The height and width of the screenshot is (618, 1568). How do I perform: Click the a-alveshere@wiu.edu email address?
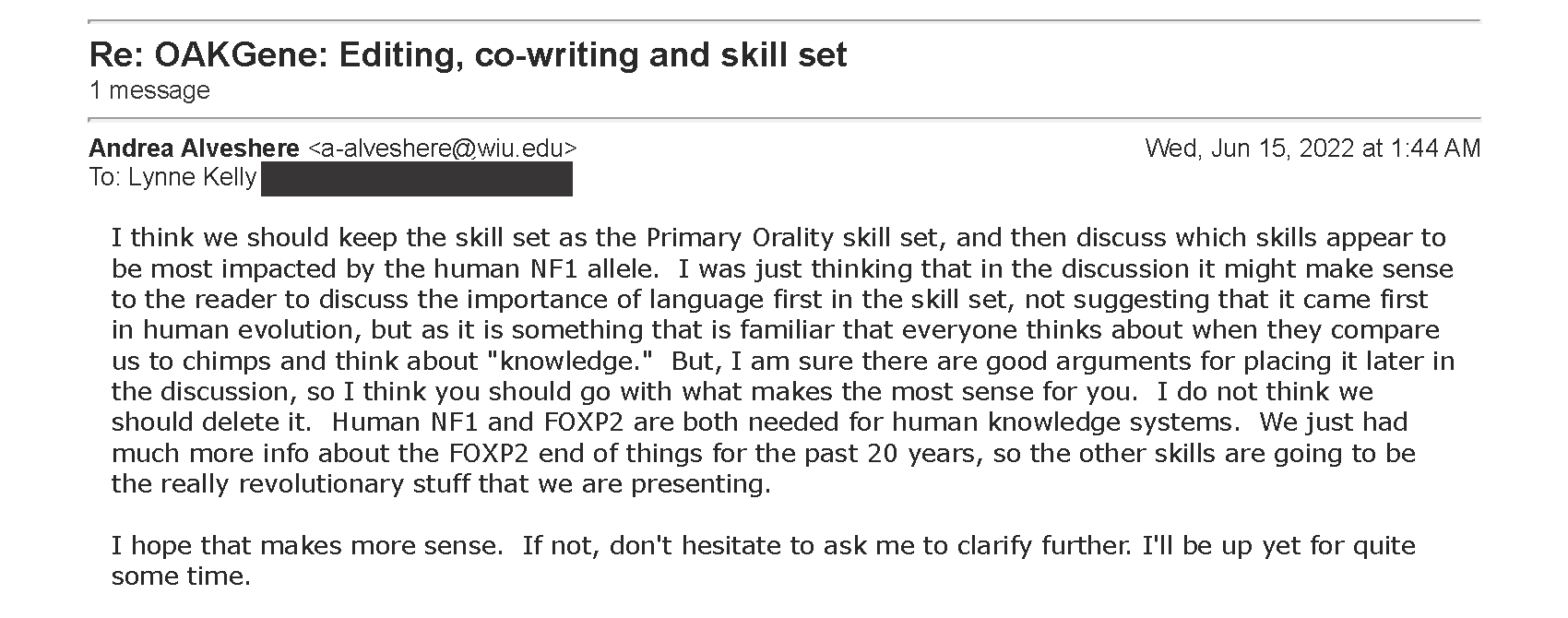point(442,149)
